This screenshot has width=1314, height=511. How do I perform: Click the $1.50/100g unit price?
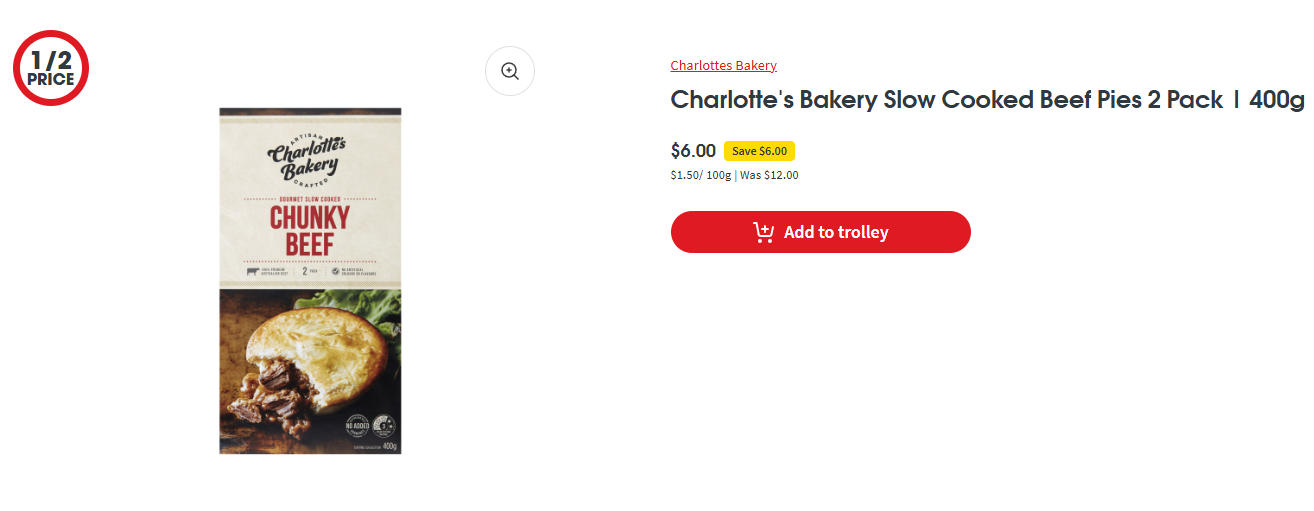pyautogui.click(x=701, y=175)
